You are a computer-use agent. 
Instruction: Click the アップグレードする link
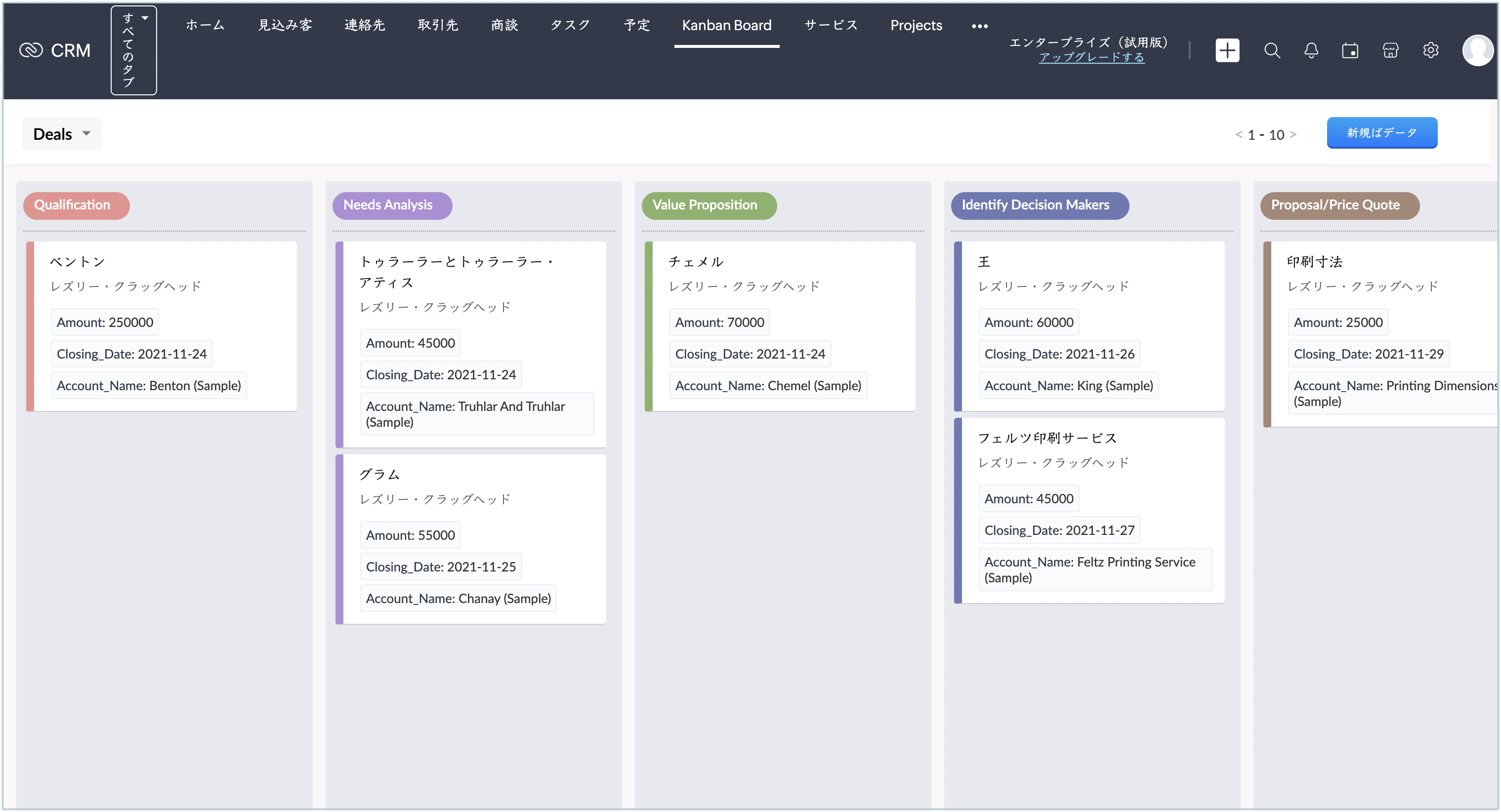click(1091, 57)
